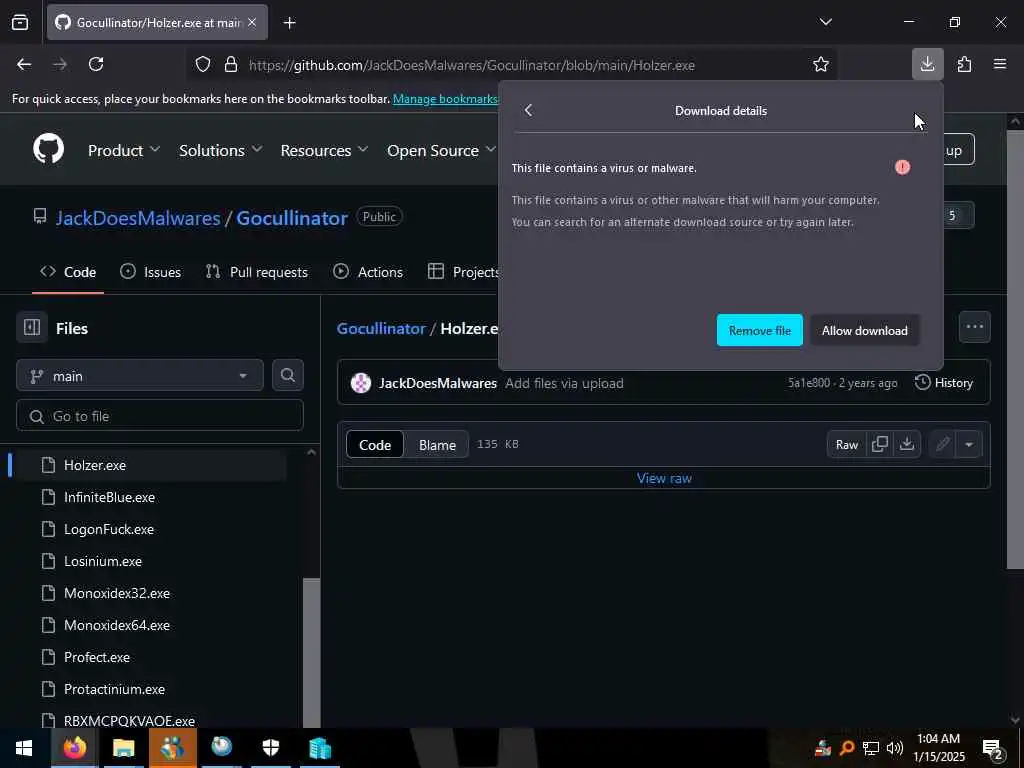This screenshot has height=768, width=1024.
Task: Click the Add files via upload commit message
Action: click(564, 383)
